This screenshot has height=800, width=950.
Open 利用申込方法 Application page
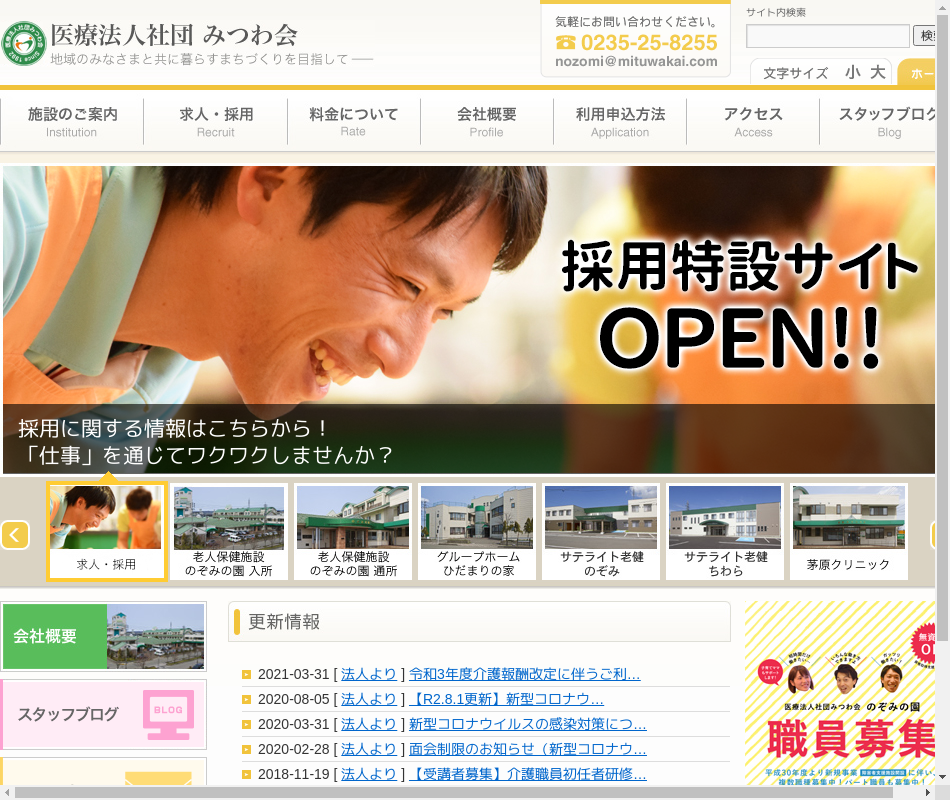(x=620, y=122)
